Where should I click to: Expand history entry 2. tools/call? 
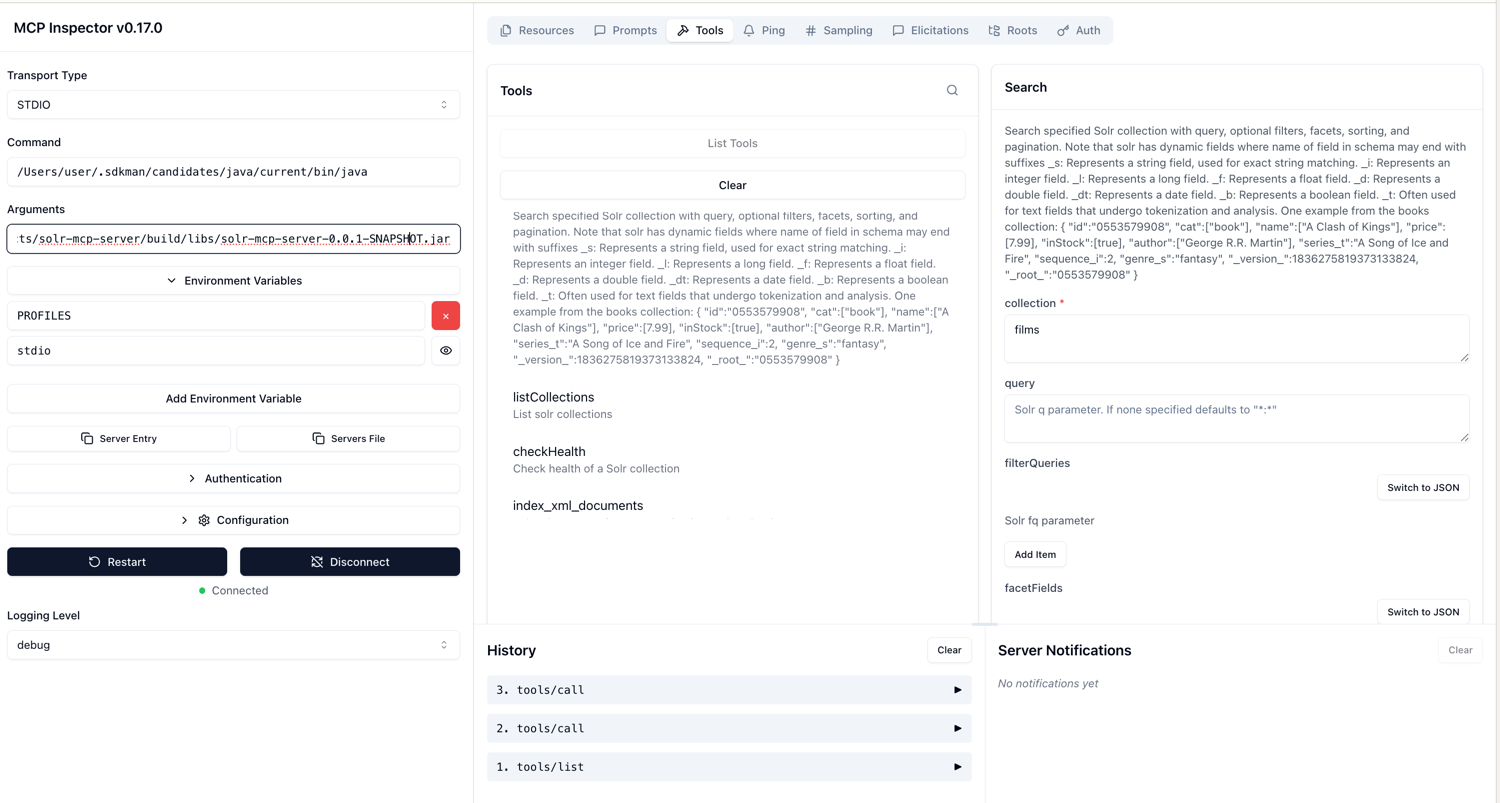(x=729, y=729)
